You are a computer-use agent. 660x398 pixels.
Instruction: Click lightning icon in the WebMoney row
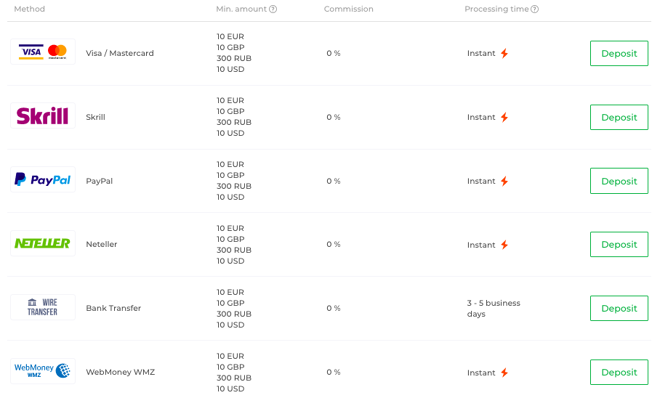504,372
